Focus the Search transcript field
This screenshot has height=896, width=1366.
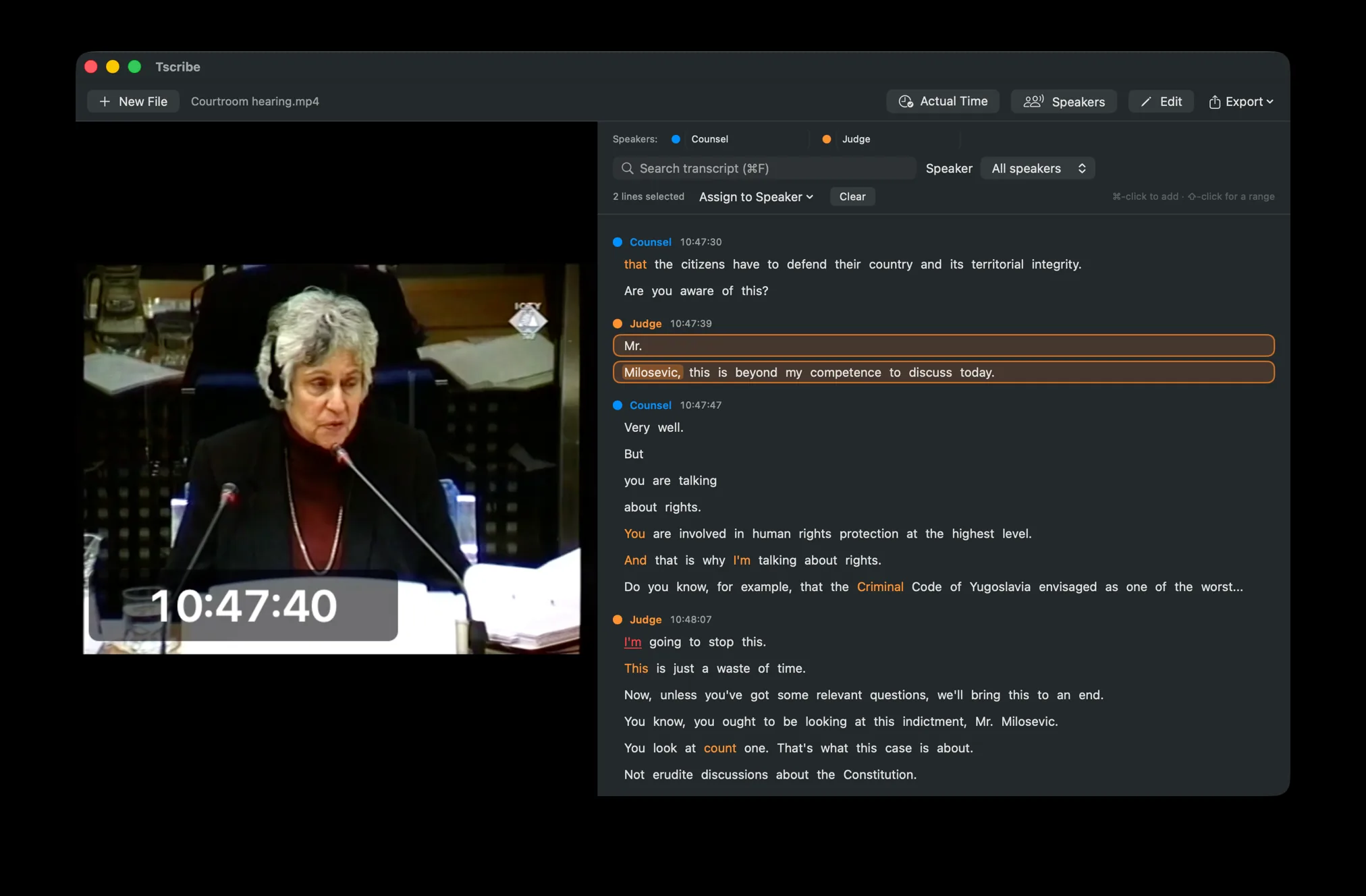point(764,168)
